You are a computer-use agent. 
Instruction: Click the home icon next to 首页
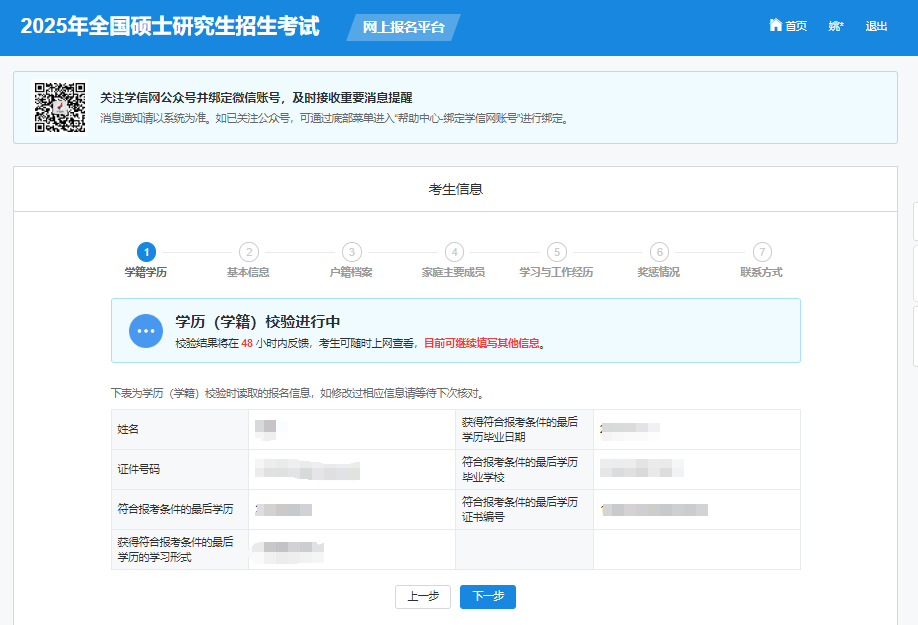[775, 26]
